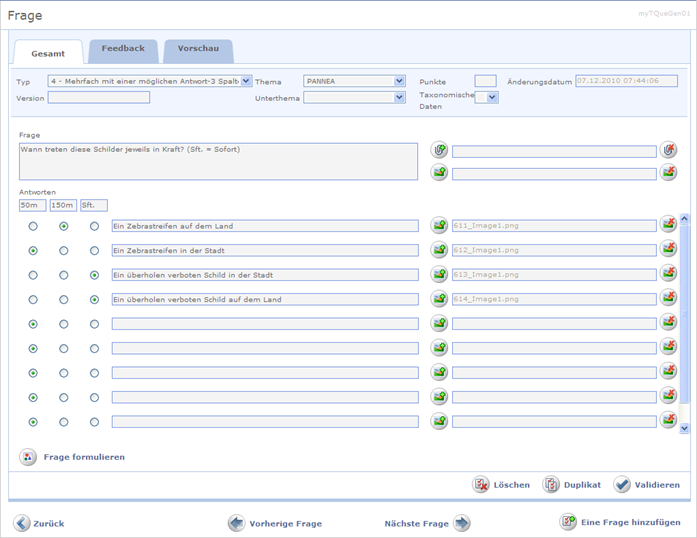697x538 pixels.
Task: Open the Unterthema dropdown
Action: (399, 98)
